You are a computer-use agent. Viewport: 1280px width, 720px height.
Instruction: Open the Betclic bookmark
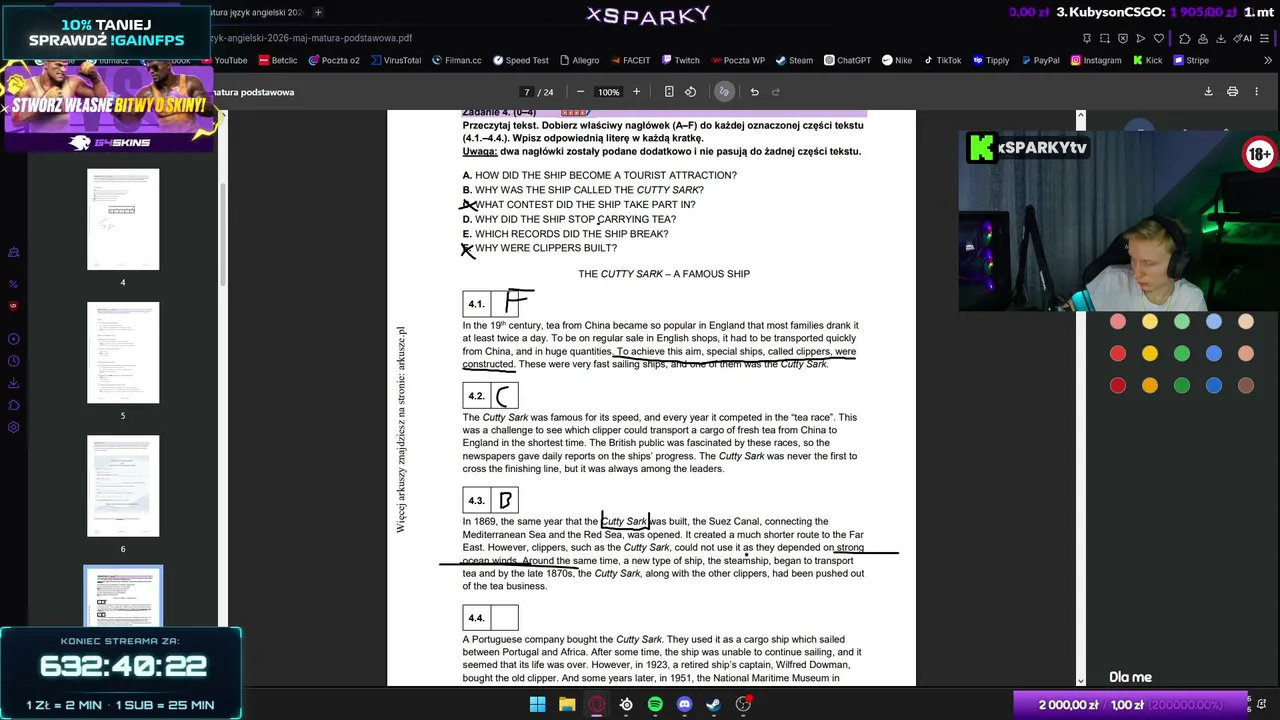click(277, 60)
